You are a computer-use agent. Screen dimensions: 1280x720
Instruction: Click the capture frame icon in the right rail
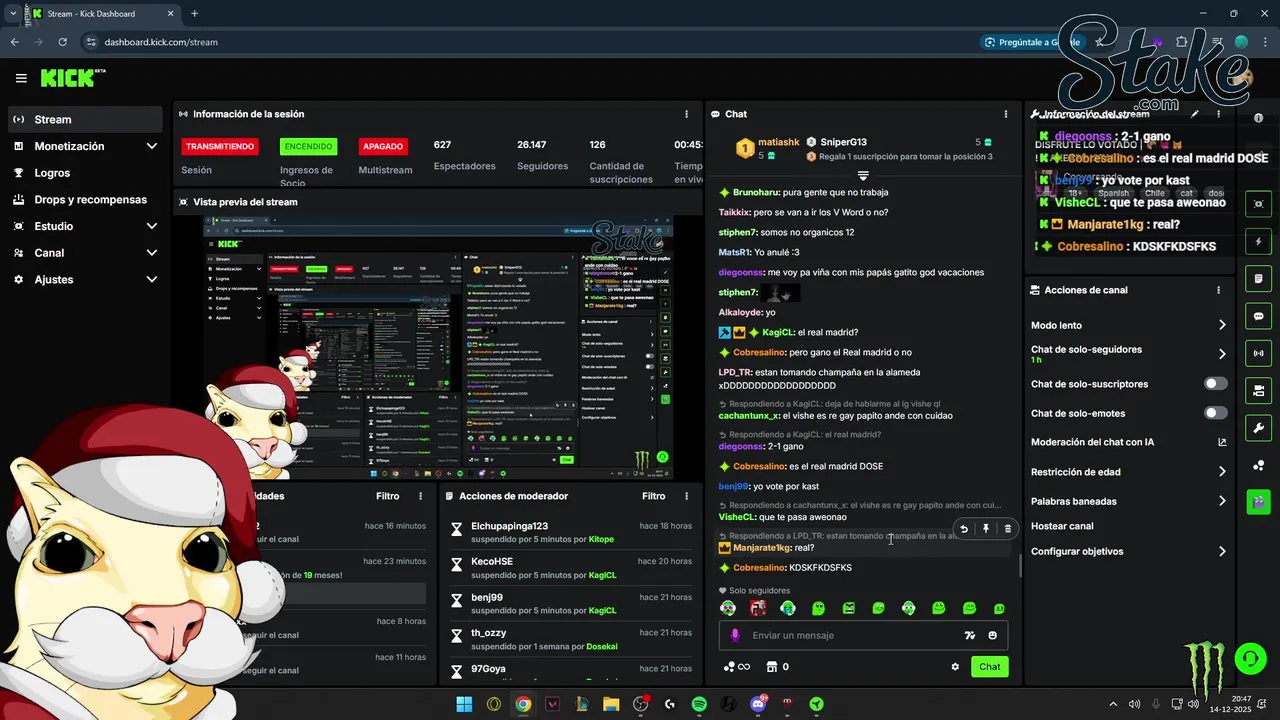(x=1258, y=204)
